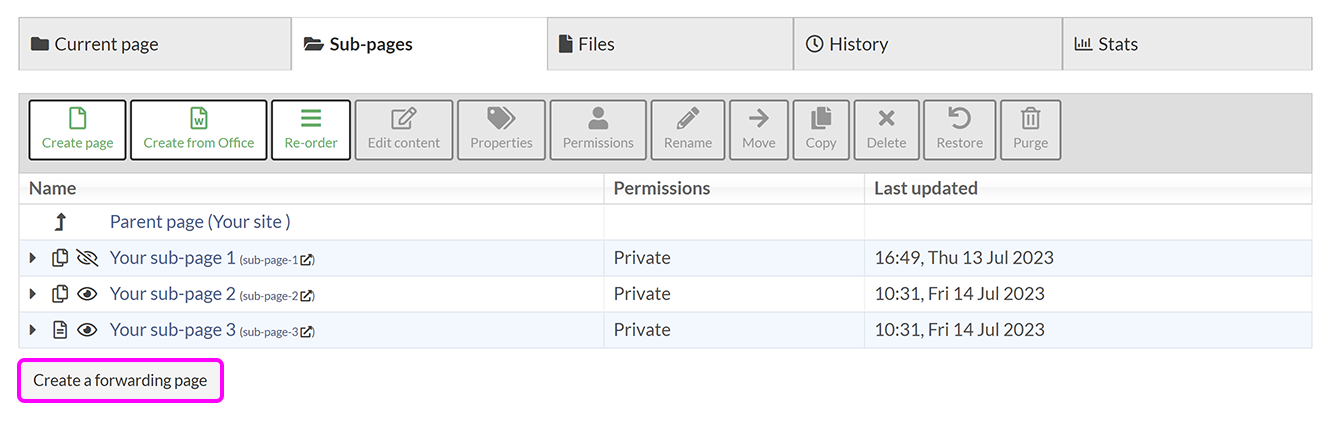Click Create a forwarding page button
Viewport: 1331px width, 427px height.
click(x=120, y=381)
